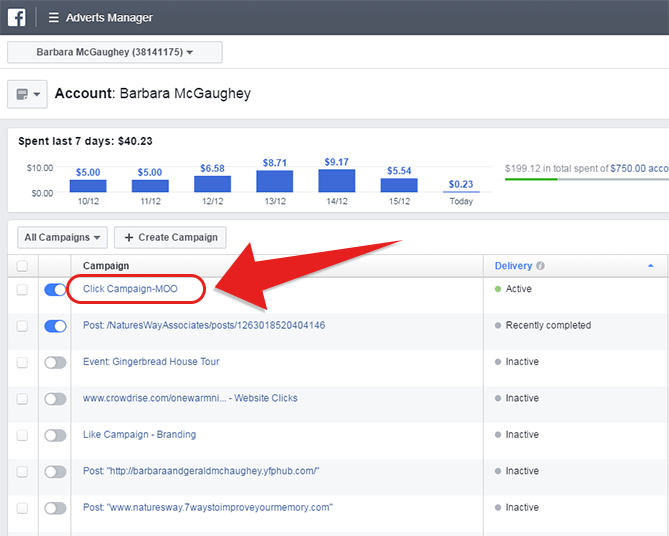
Task: Turn off the Click Campaign-MOO toggle
Action: 55,290
